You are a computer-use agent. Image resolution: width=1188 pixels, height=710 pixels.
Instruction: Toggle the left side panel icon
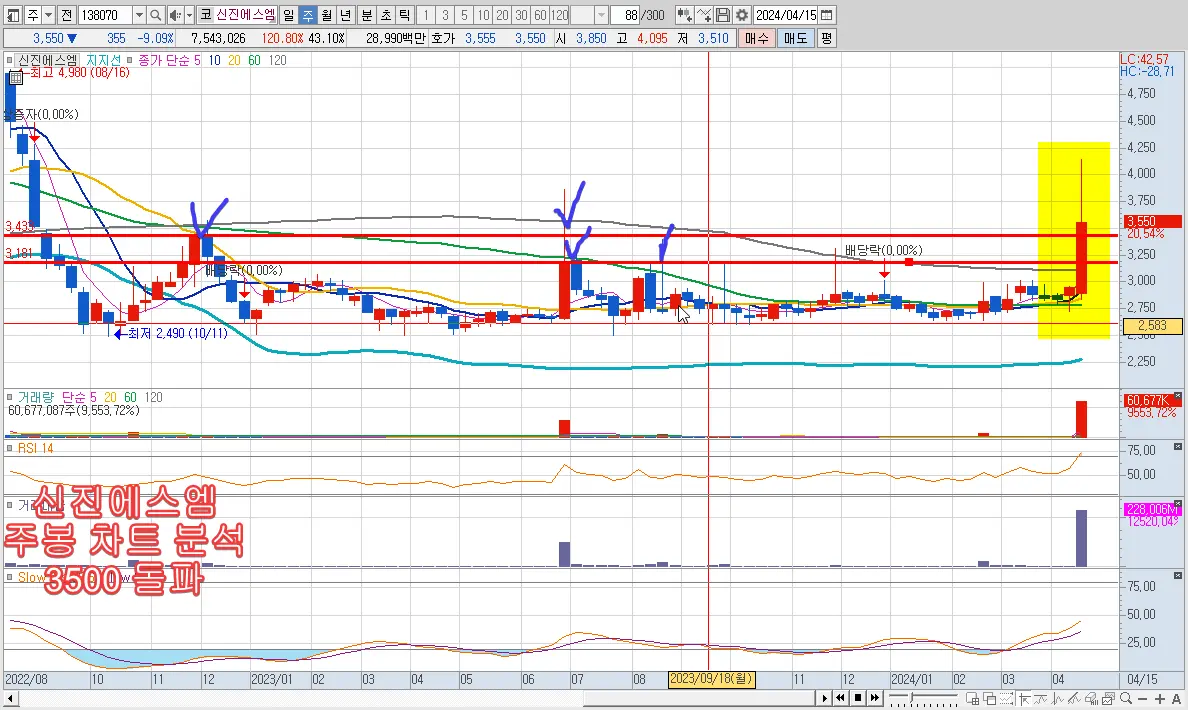[14, 15]
